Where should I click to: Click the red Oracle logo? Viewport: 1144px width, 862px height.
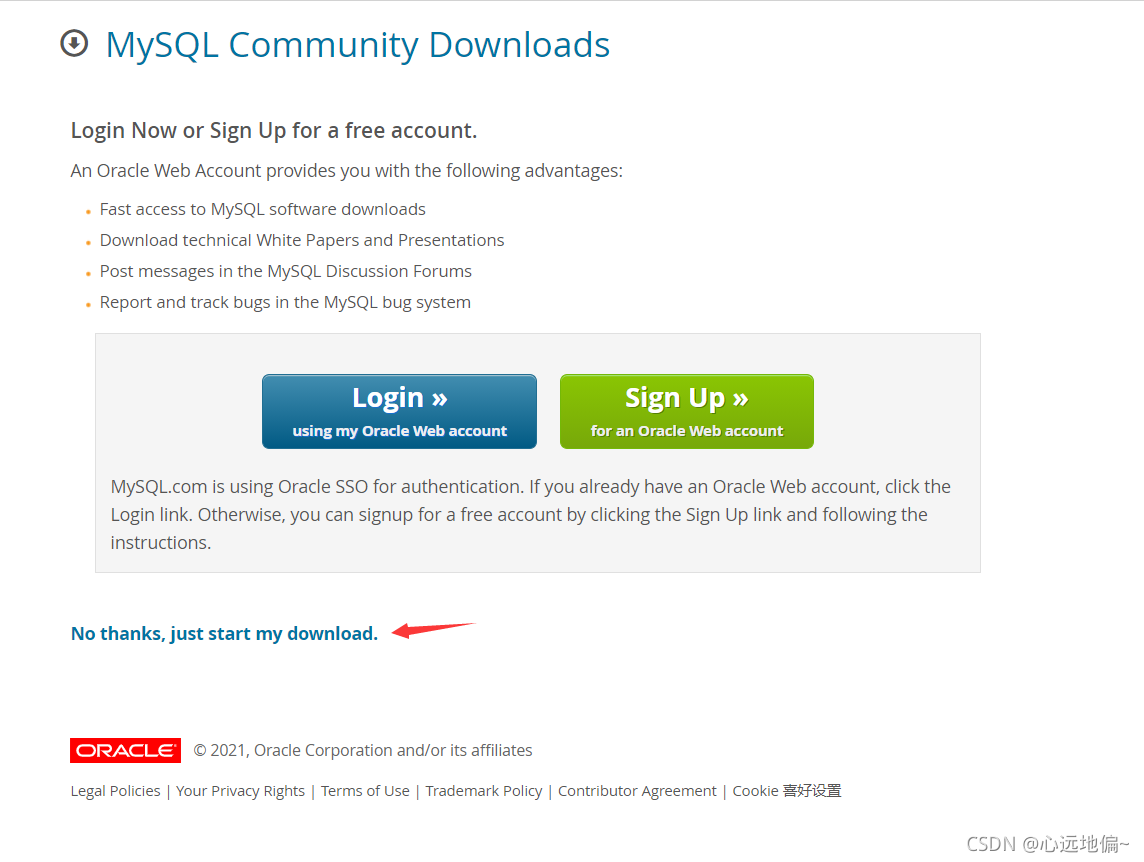click(125, 750)
